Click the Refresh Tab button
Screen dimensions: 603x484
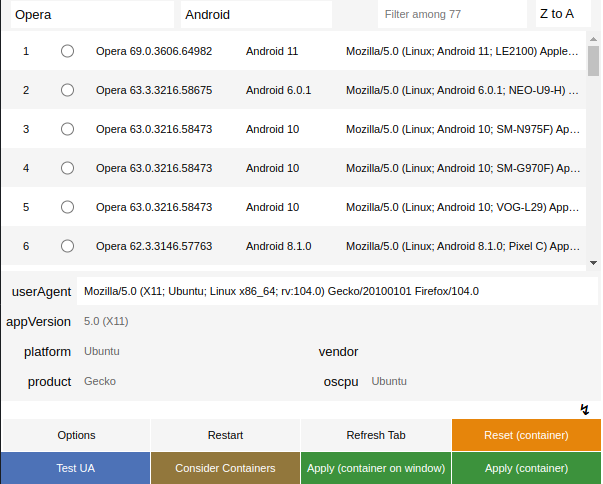[376, 435]
